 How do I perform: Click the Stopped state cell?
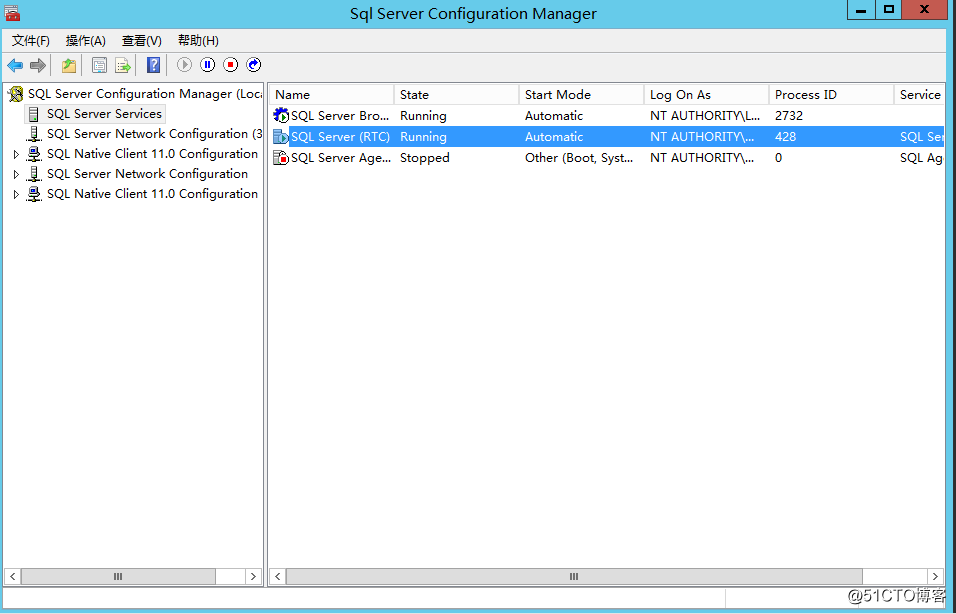pyautogui.click(x=424, y=158)
